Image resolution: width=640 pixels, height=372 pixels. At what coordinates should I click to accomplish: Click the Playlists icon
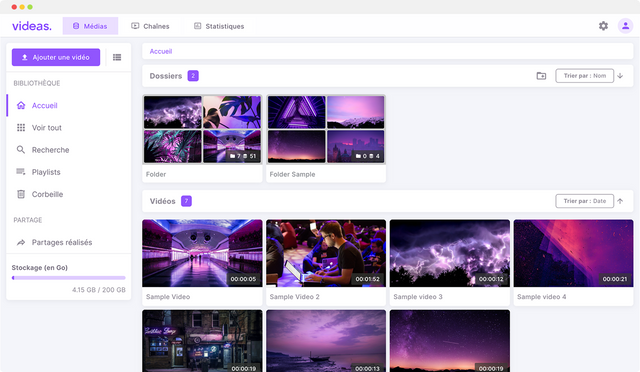[21, 172]
